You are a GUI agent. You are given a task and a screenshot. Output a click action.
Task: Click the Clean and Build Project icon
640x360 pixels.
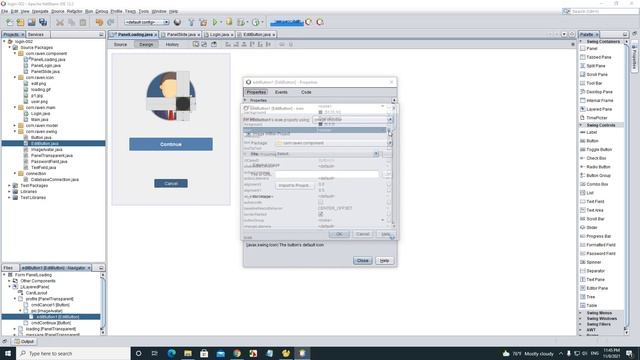pos(203,22)
